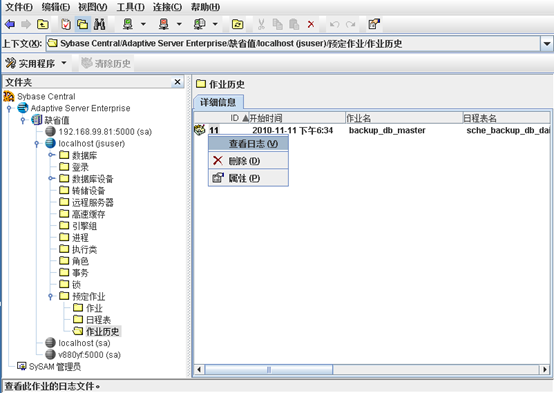Open the 帮助(H) menu
The width and height of the screenshot is (554, 393).
[205, 7]
